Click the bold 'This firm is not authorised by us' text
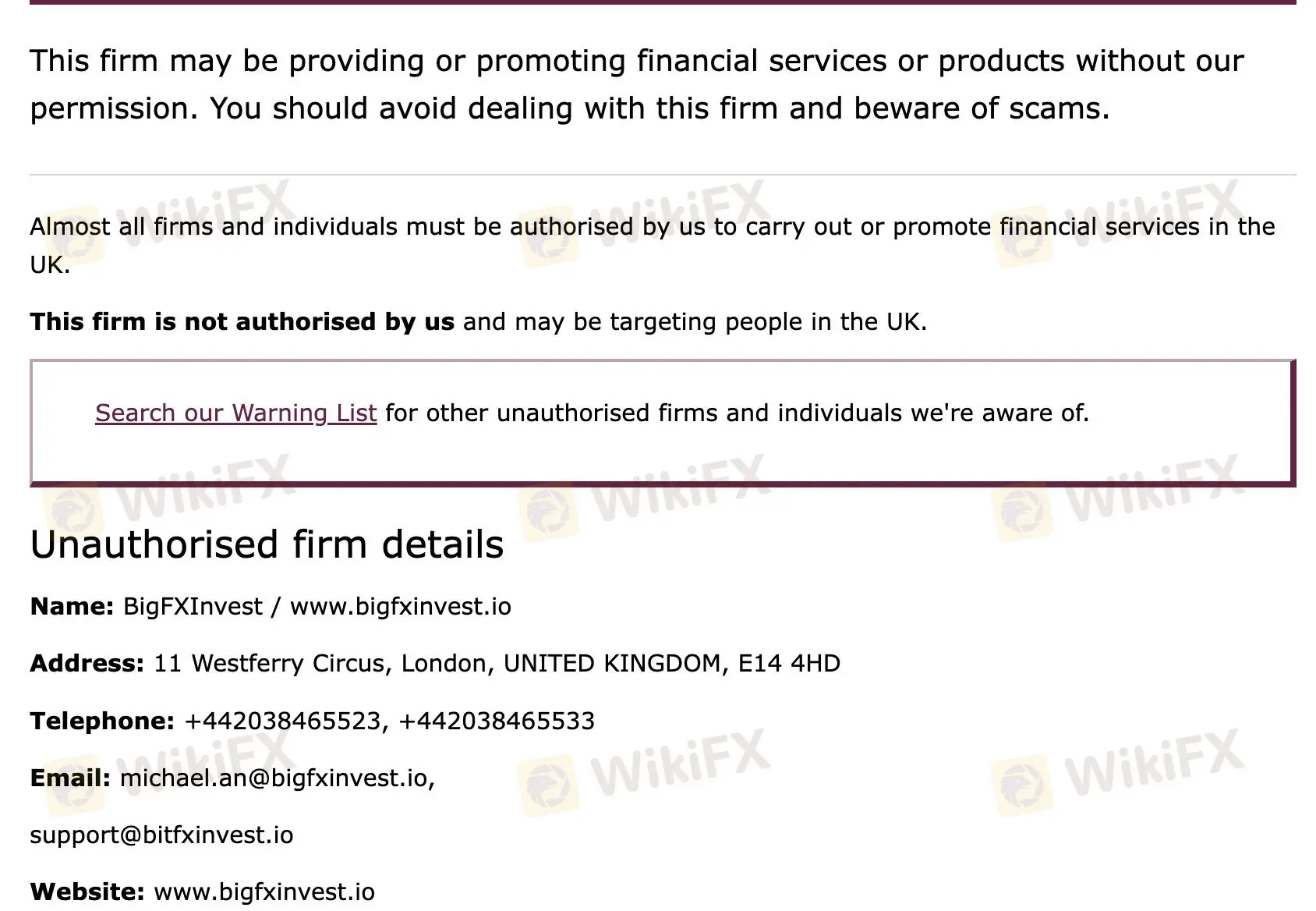 (x=242, y=321)
